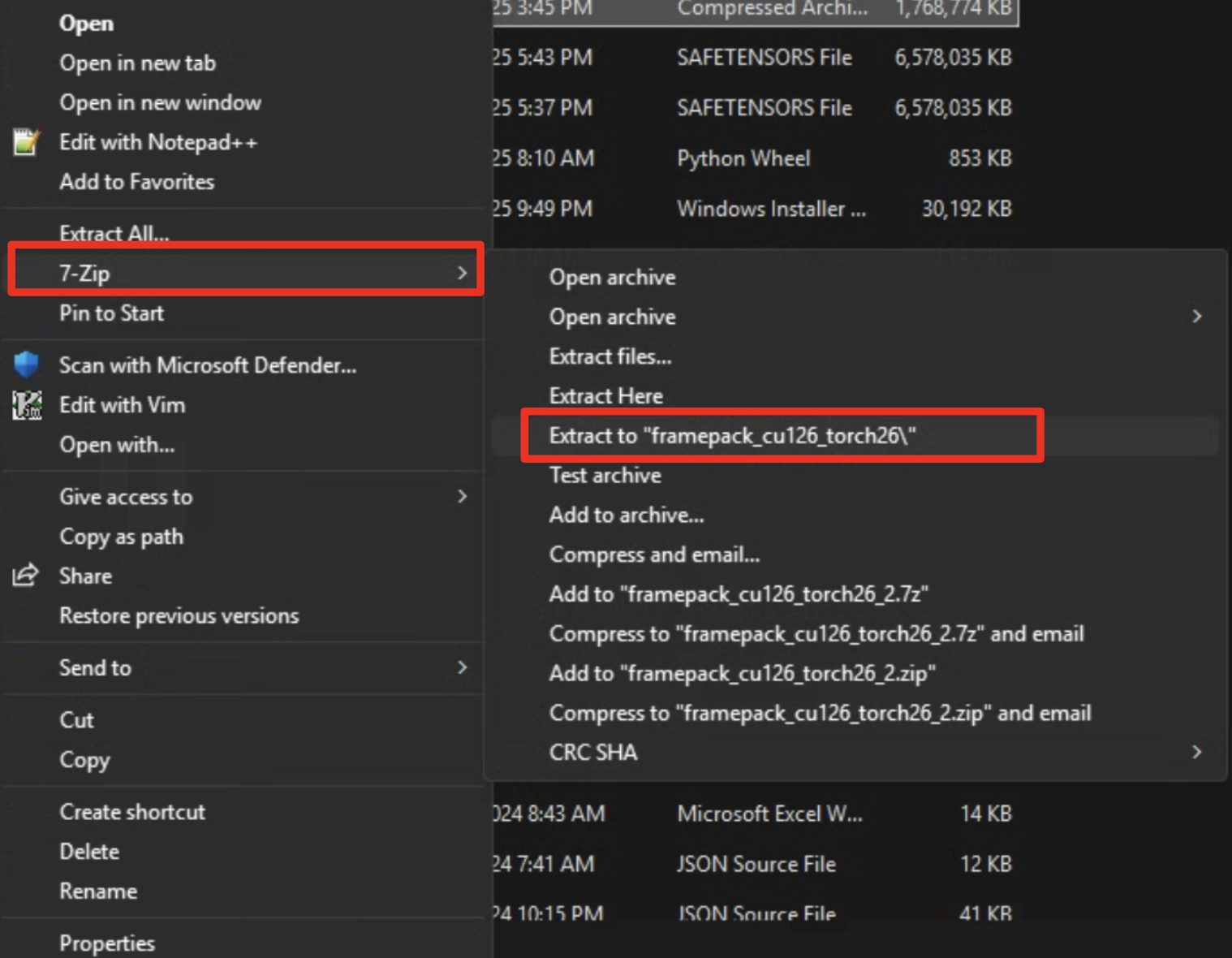Click Copy as path
Screen dimensions: 1232x958
click(121, 537)
